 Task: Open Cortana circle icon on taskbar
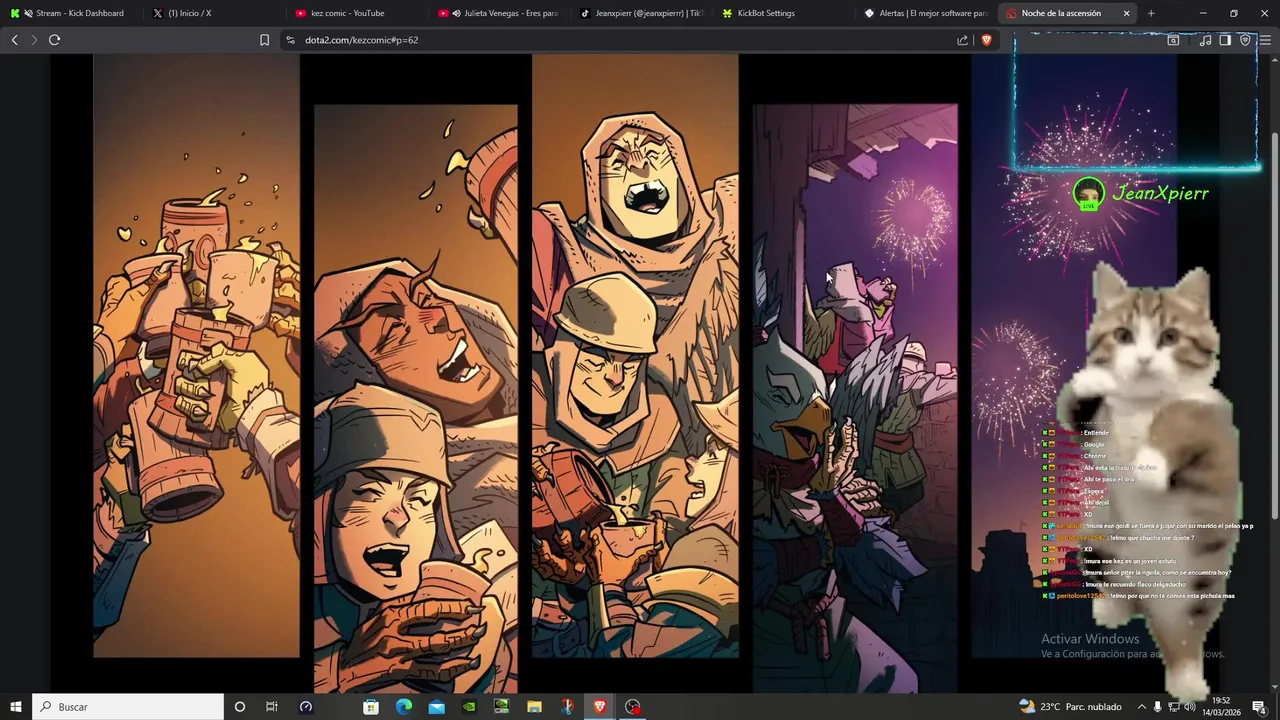(239, 707)
